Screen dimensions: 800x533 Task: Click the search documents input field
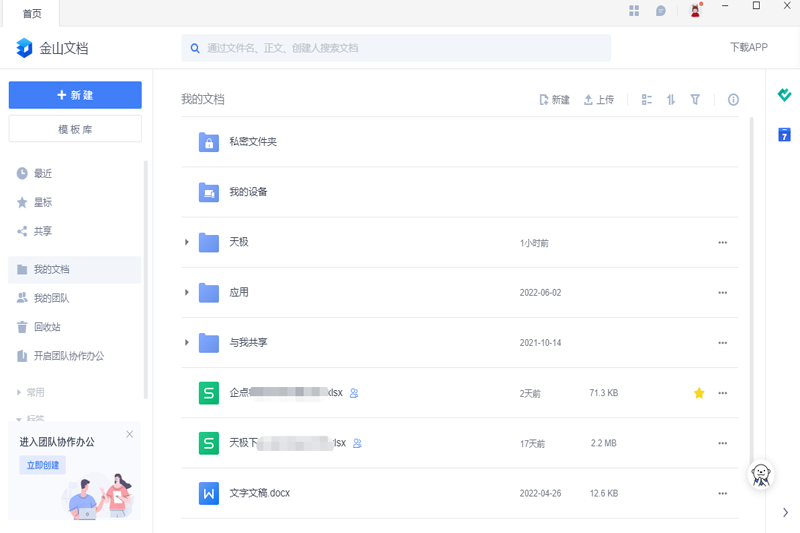[396, 48]
